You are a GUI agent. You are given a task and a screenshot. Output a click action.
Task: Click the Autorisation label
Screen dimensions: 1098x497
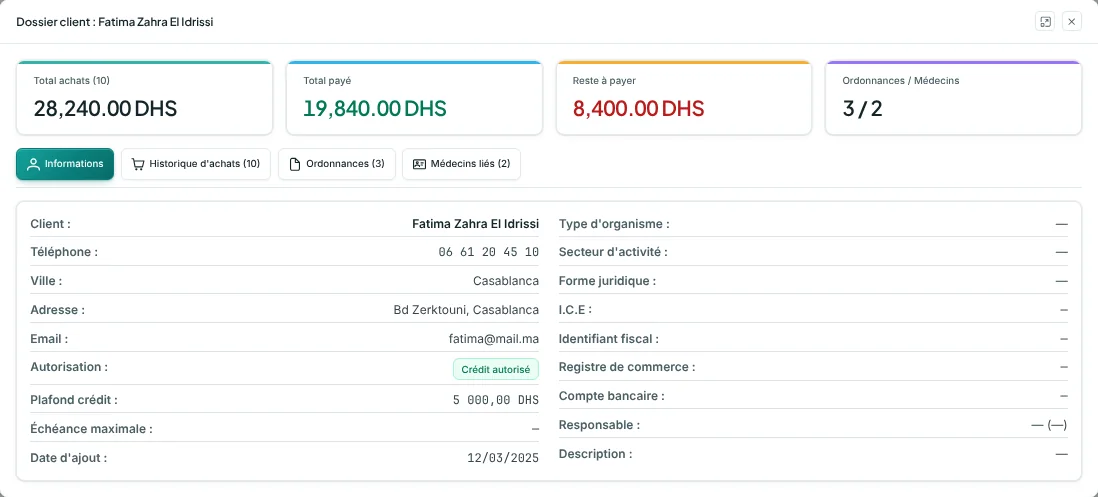click(69, 367)
